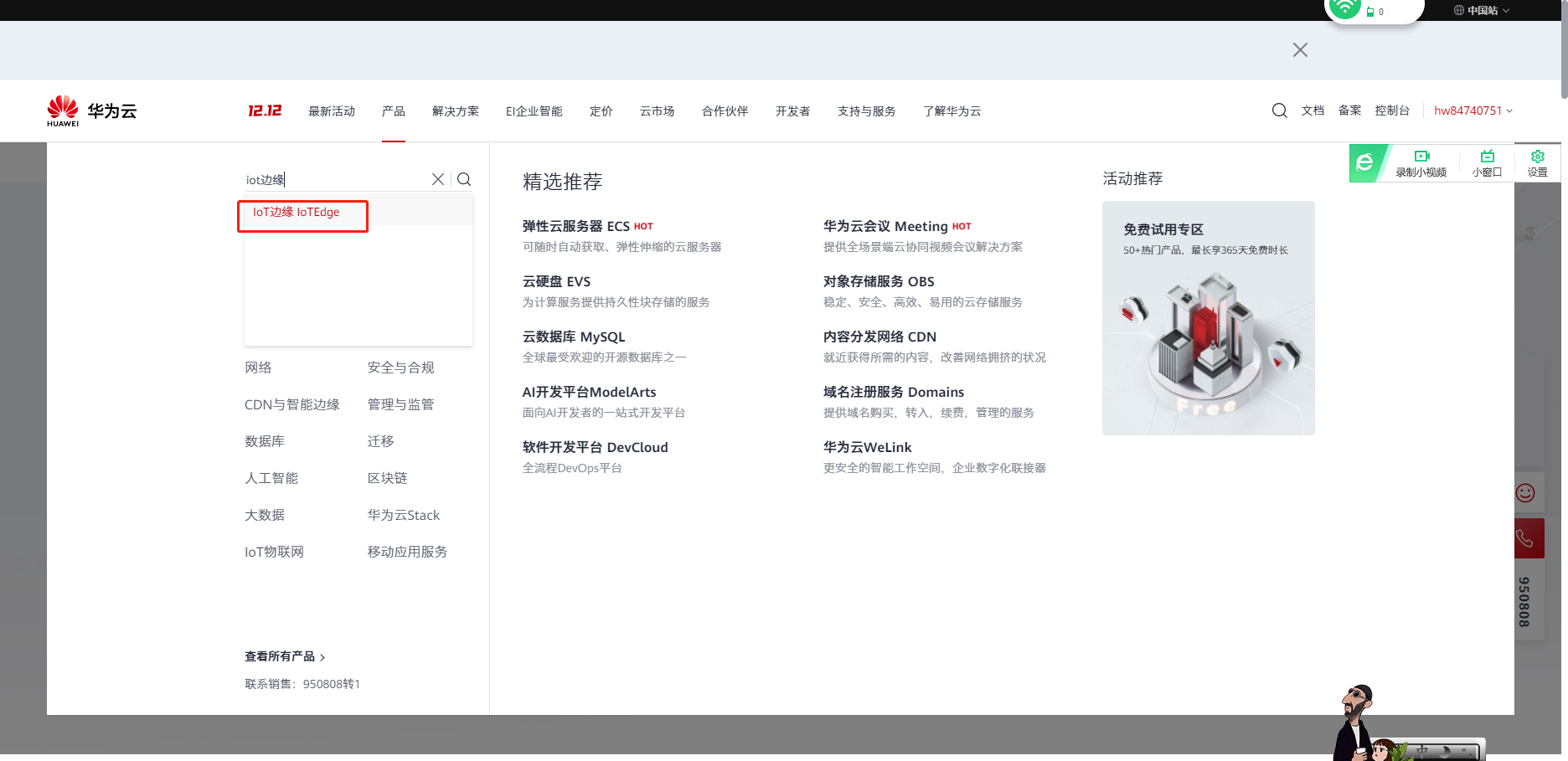Viewport: 1568px width, 761px height.
Task: Open the small window (小窗口) mode
Action: click(x=1487, y=163)
